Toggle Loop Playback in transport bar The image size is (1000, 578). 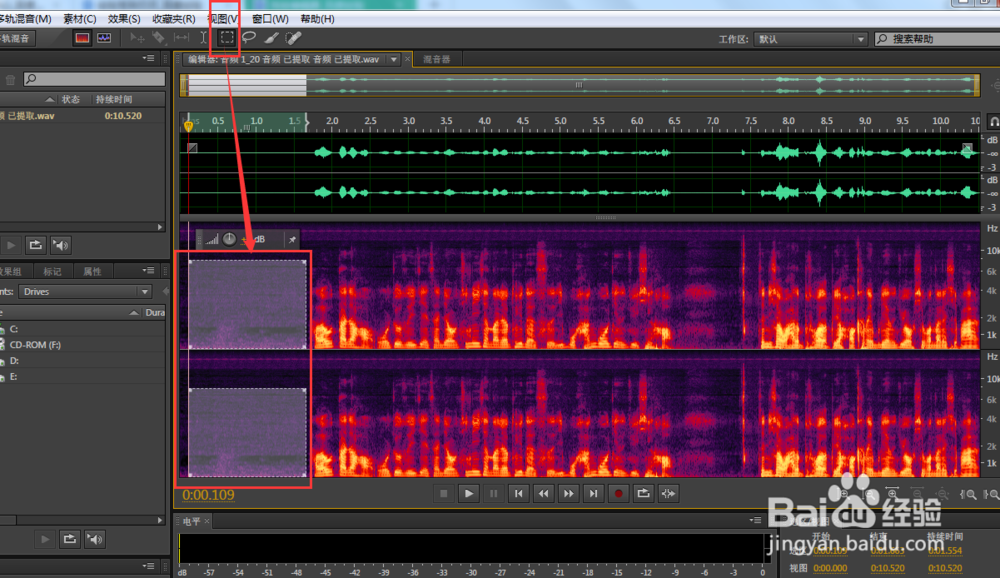pos(643,493)
